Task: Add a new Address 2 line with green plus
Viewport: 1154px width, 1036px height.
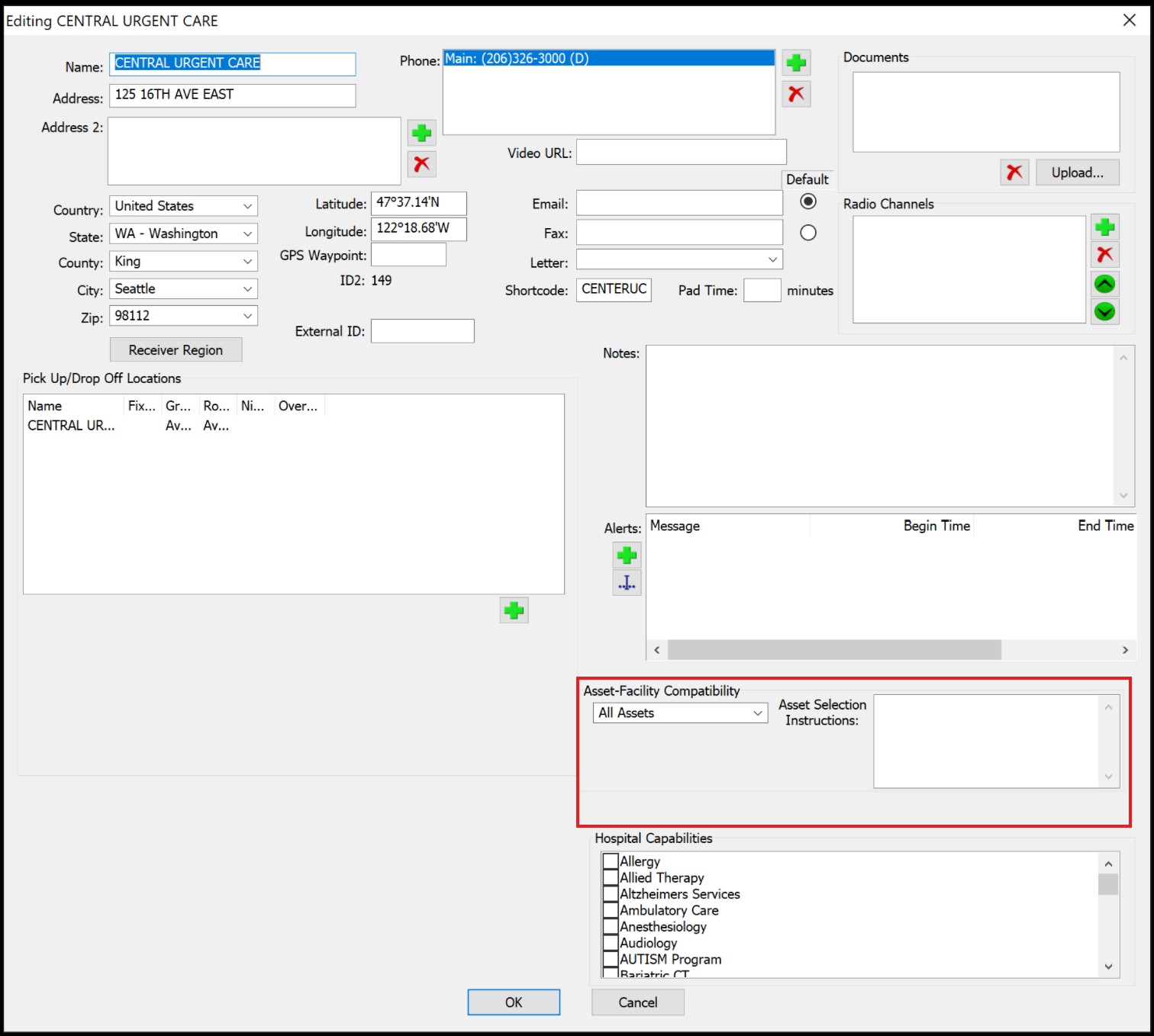Action: coord(421,134)
